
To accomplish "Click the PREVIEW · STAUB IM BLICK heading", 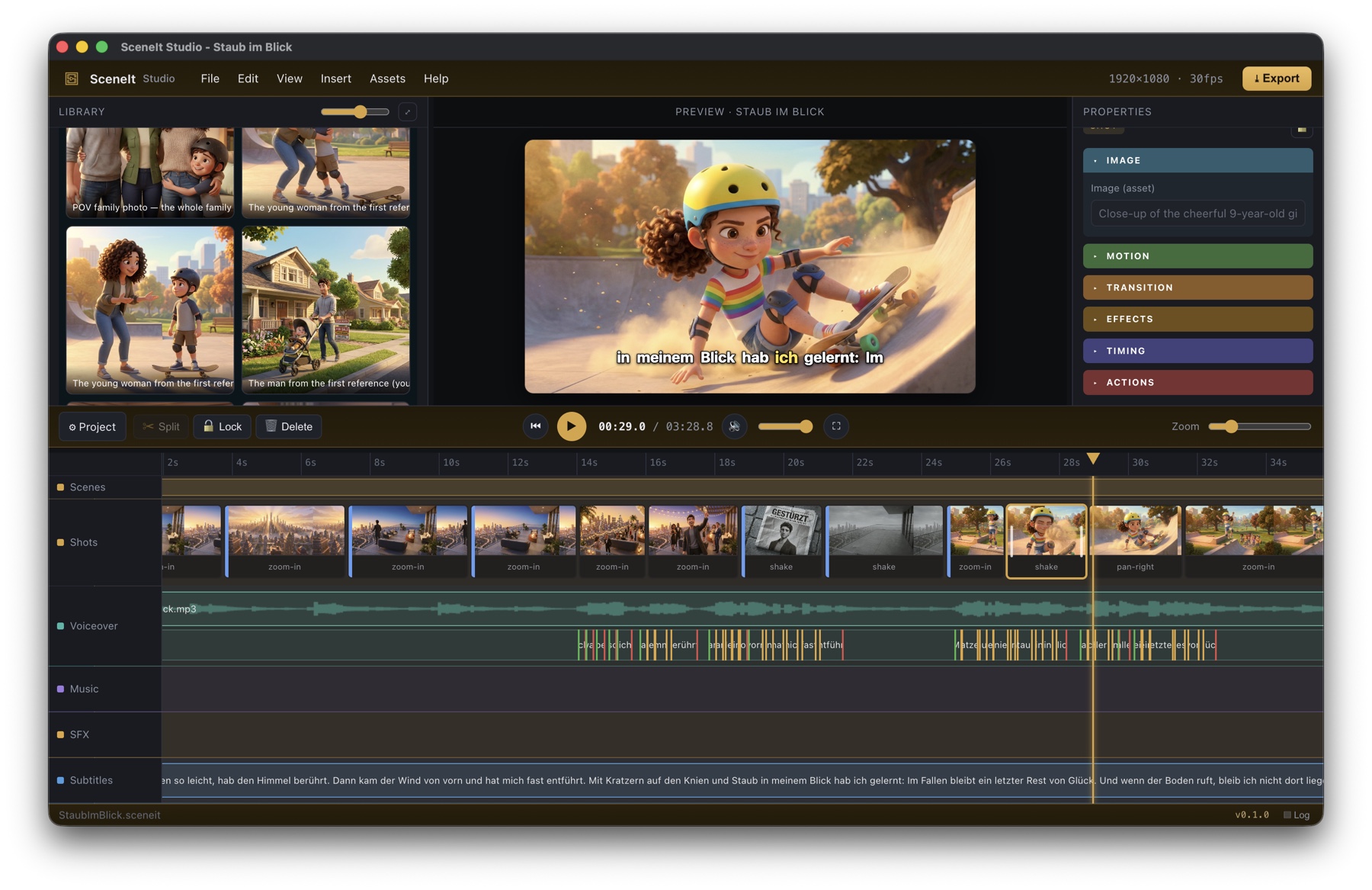I will pyautogui.click(x=750, y=112).
